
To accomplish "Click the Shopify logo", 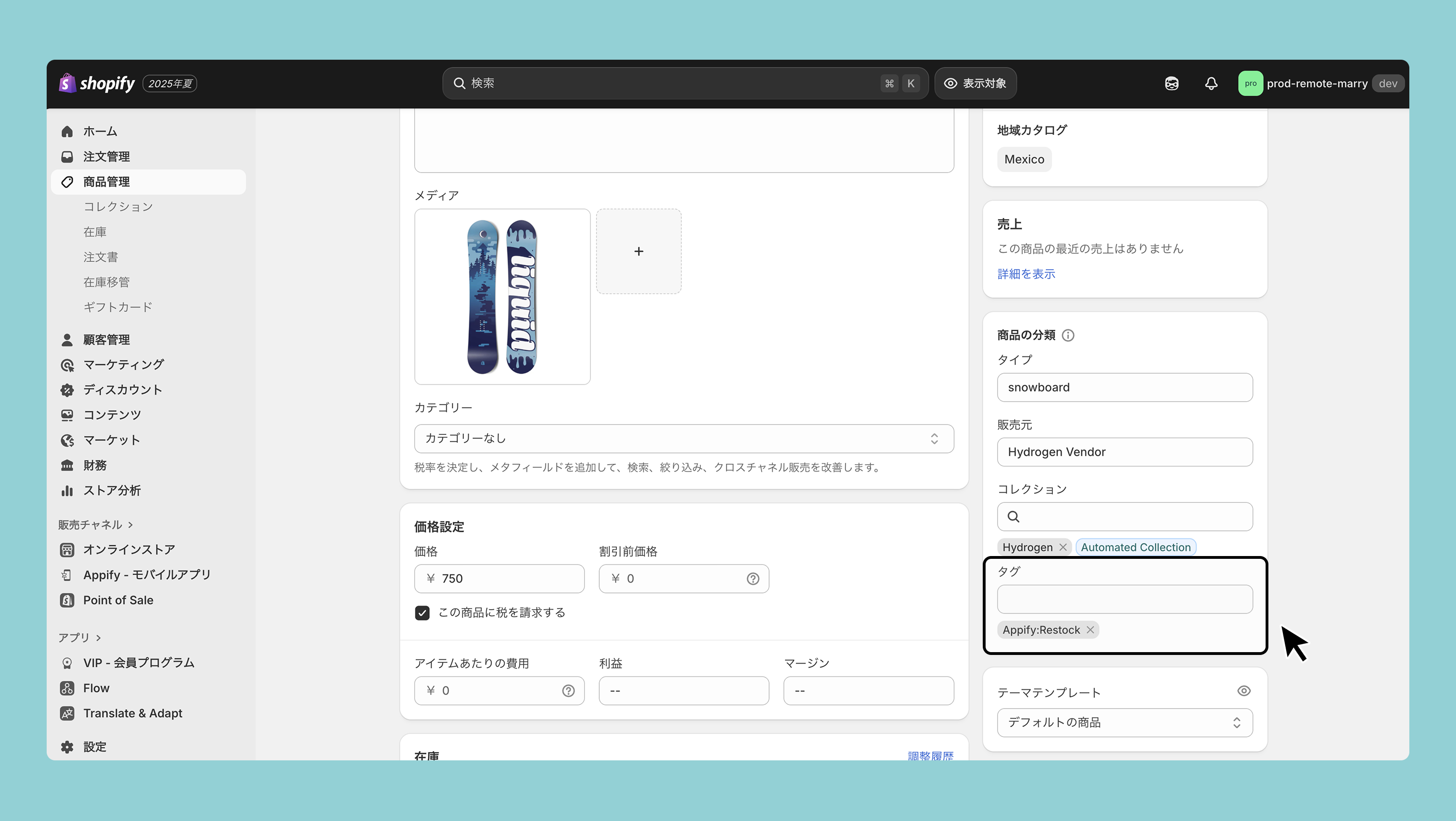I will pyautogui.click(x=97, y=83).
